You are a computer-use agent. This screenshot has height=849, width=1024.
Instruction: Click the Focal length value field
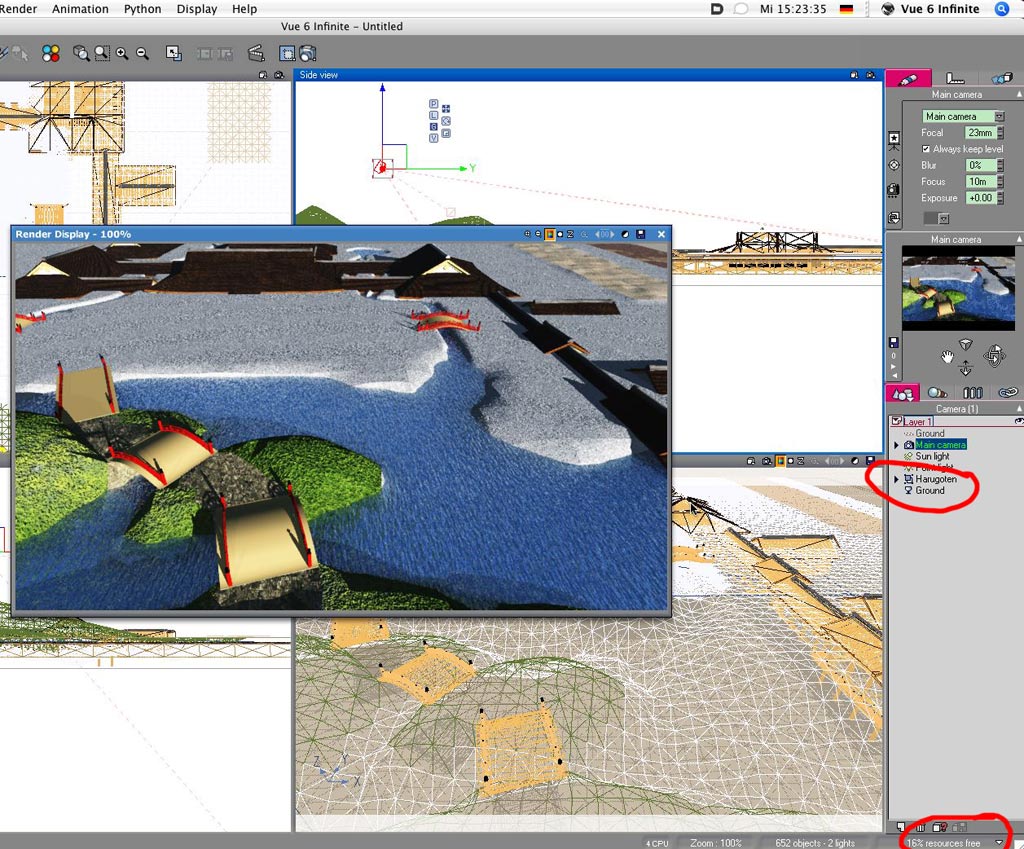tap(980, 133)
